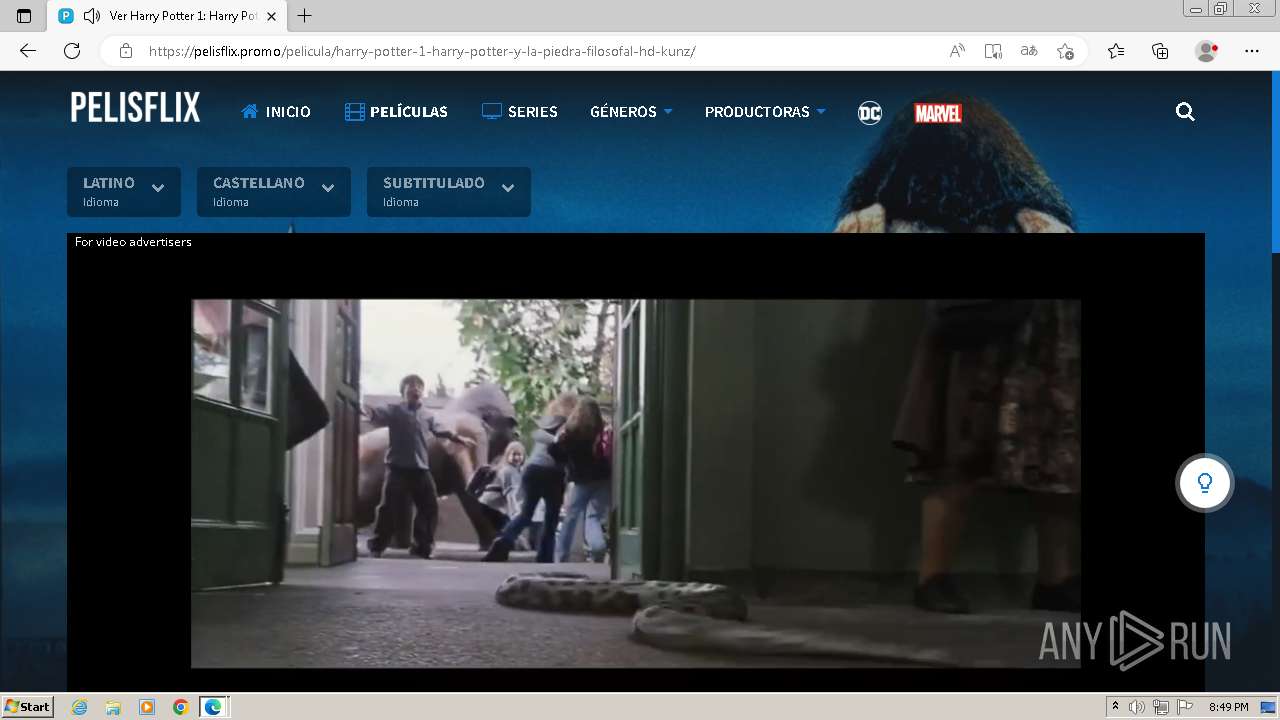
Task: Open the Favorites list icon
Action: [x=1116, y=51]
